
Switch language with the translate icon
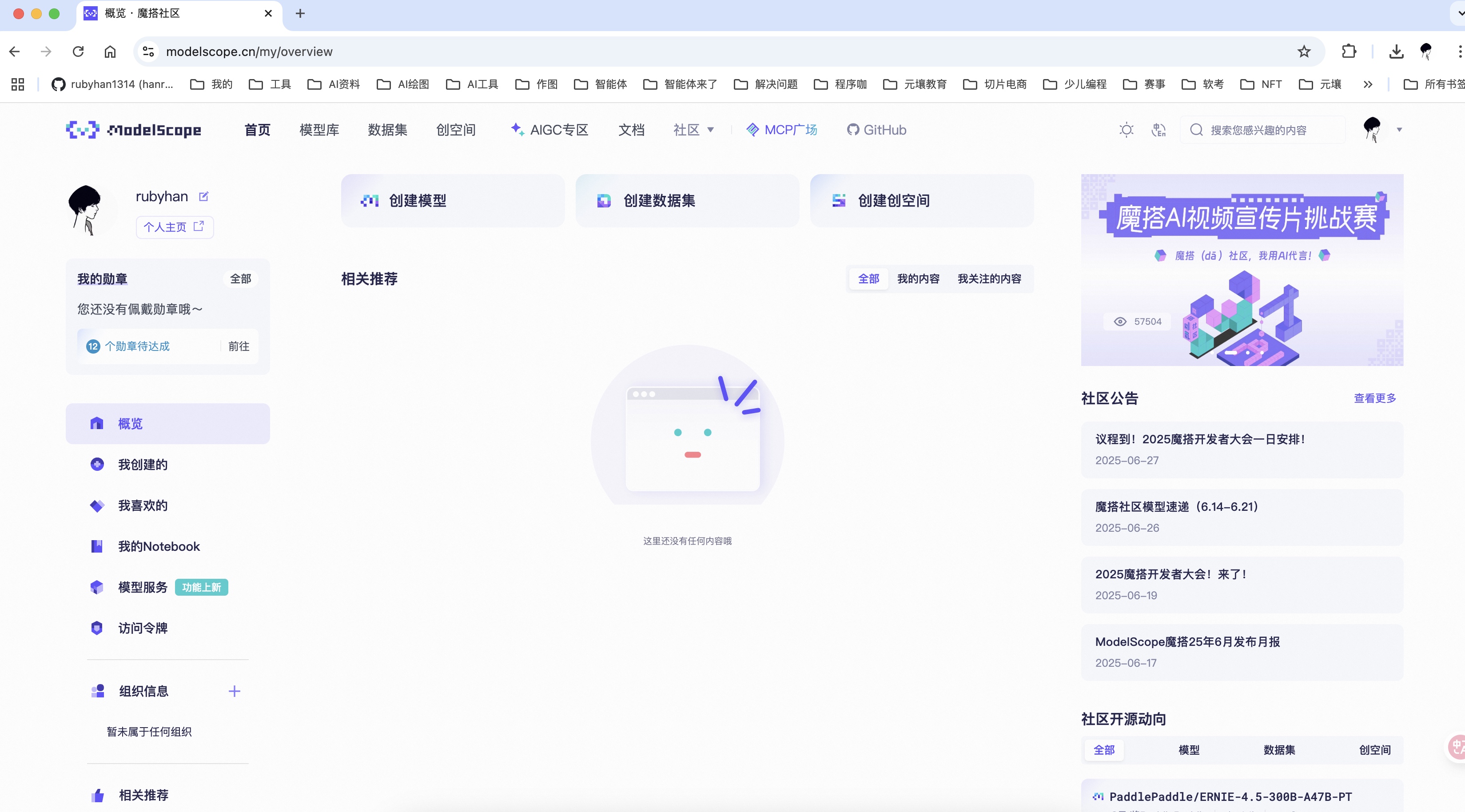[1158, 130]
